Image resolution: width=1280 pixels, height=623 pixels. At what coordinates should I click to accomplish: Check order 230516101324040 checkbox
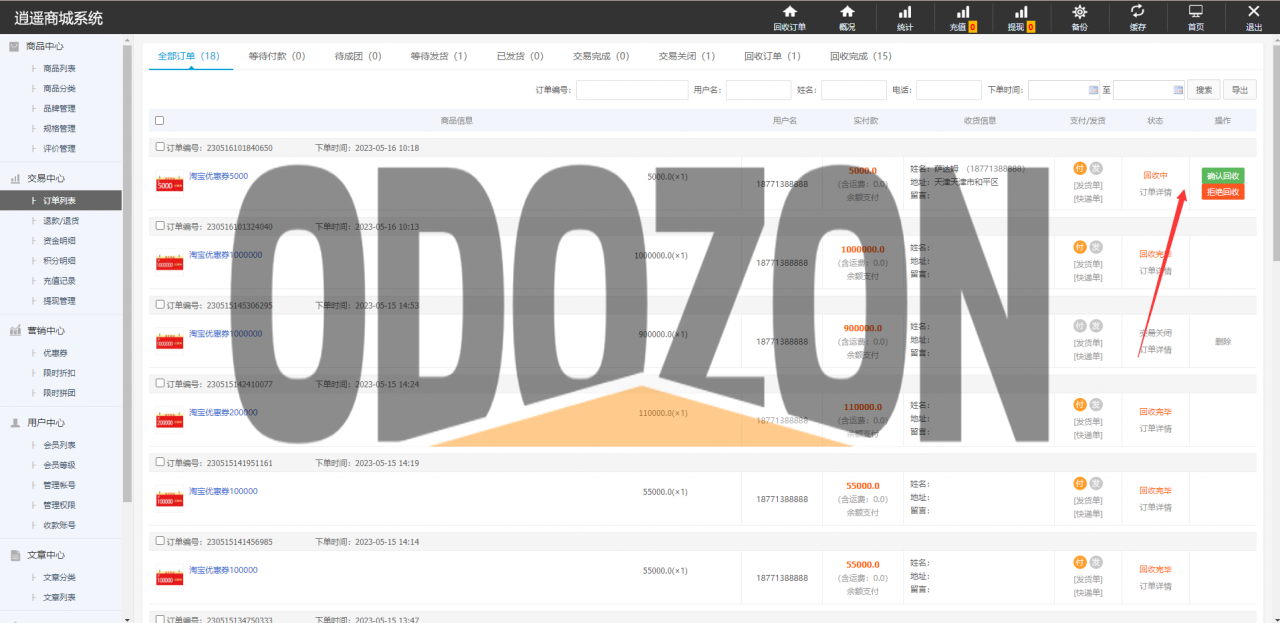tap(161, 226)
